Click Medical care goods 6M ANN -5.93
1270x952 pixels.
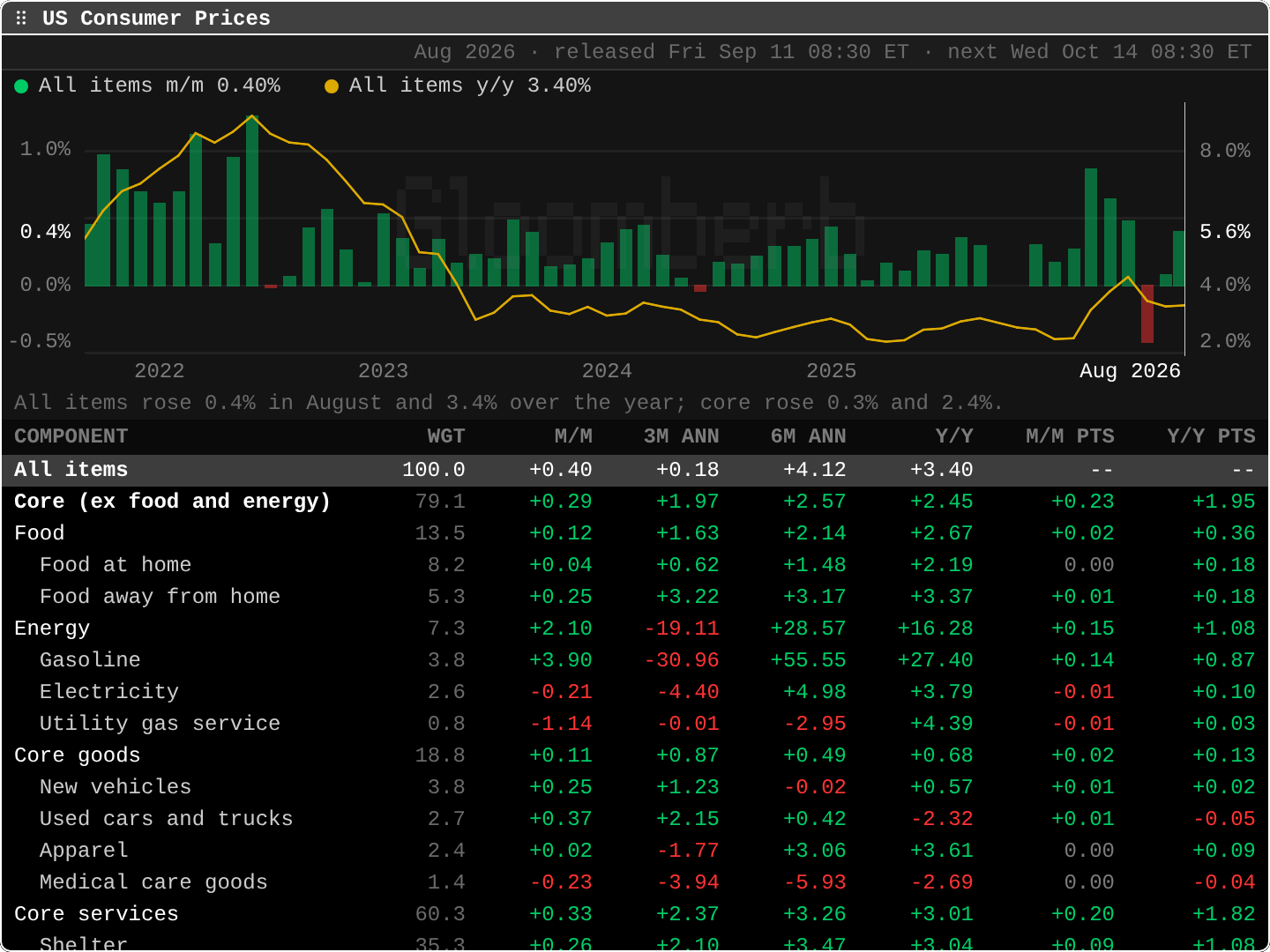[x=815, y=882]
